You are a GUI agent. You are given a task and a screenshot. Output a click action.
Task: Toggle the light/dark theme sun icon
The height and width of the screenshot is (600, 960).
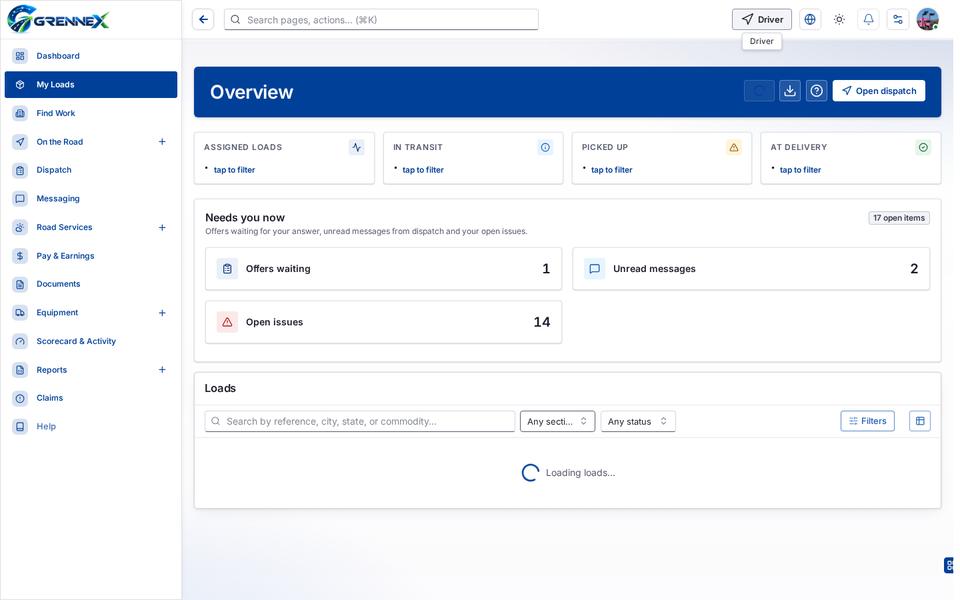(839, 20)
